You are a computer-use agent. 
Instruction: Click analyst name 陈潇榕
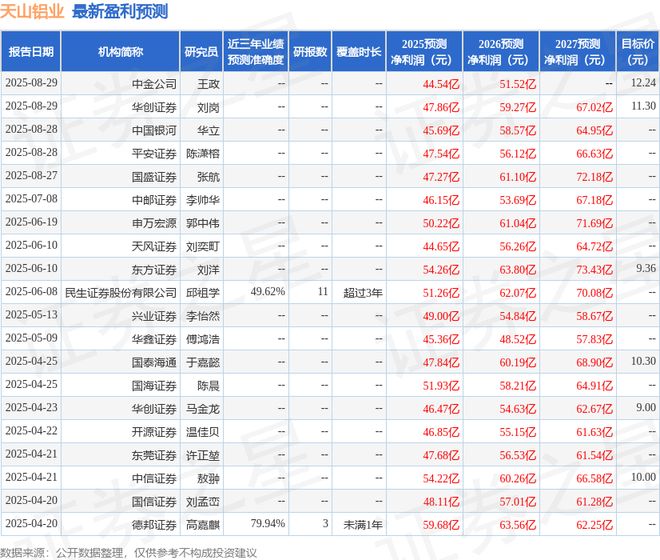pyautogui.click(x=203, y=154)
